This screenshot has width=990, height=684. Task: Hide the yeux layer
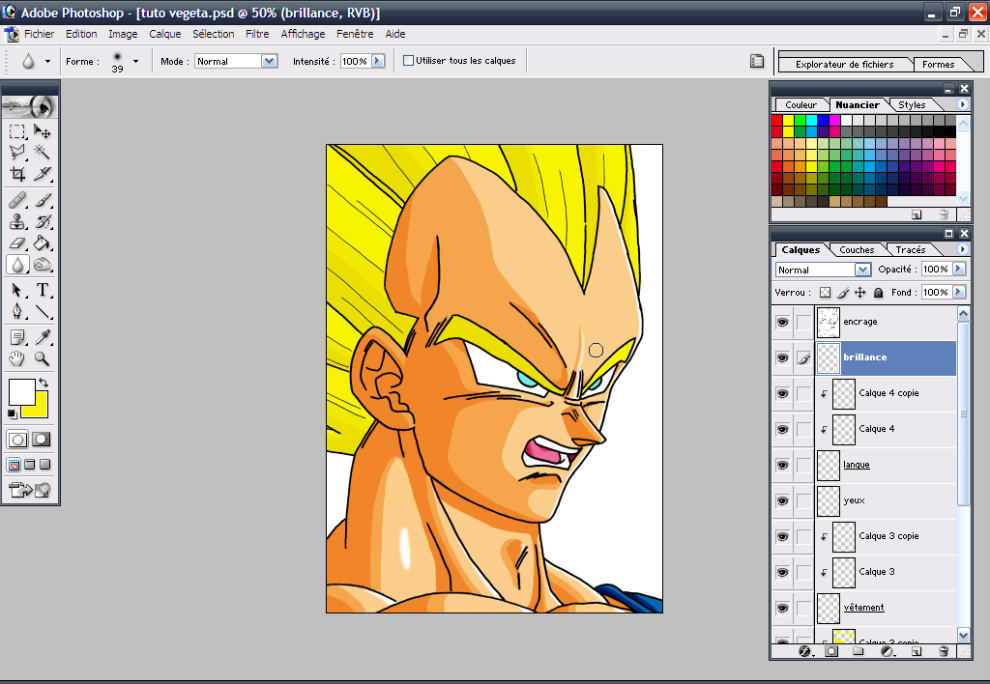[x=782, y=501]
